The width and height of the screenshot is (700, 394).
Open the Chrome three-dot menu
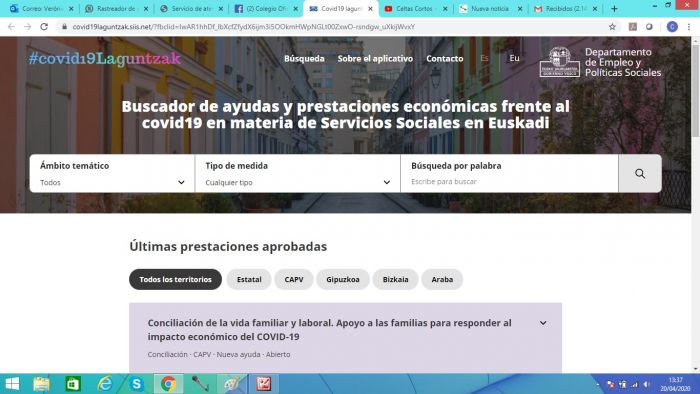pyautogui.click(x=689, y=27)
